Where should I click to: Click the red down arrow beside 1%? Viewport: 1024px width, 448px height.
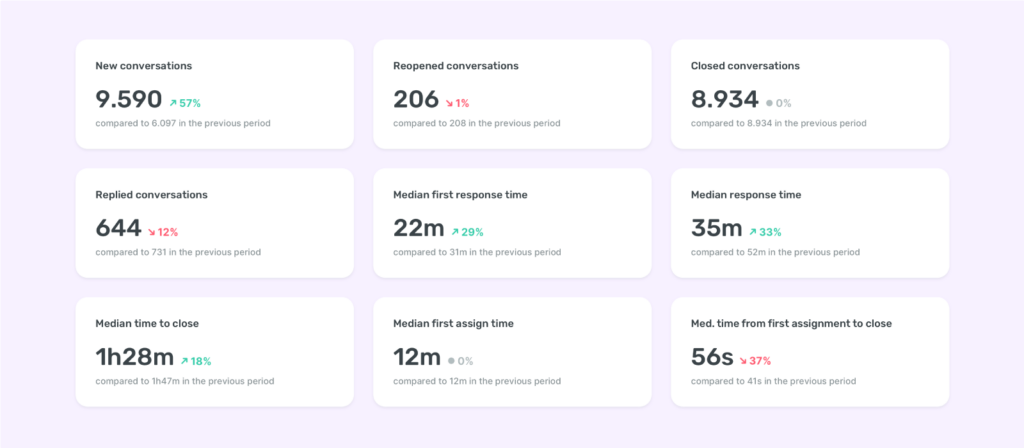(x=449, y=103)
